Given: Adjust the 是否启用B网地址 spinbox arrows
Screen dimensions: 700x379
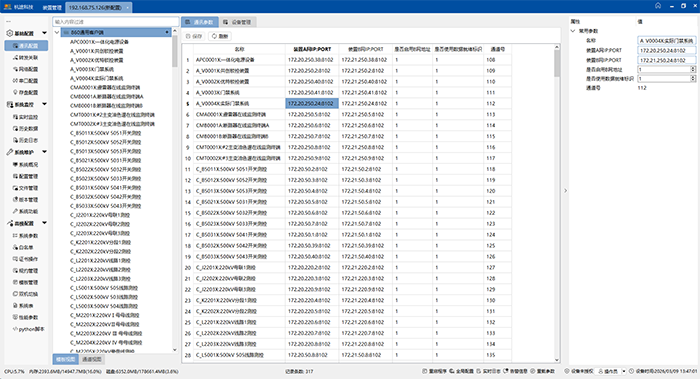Looking at the screenshot, I should point(693,69).
